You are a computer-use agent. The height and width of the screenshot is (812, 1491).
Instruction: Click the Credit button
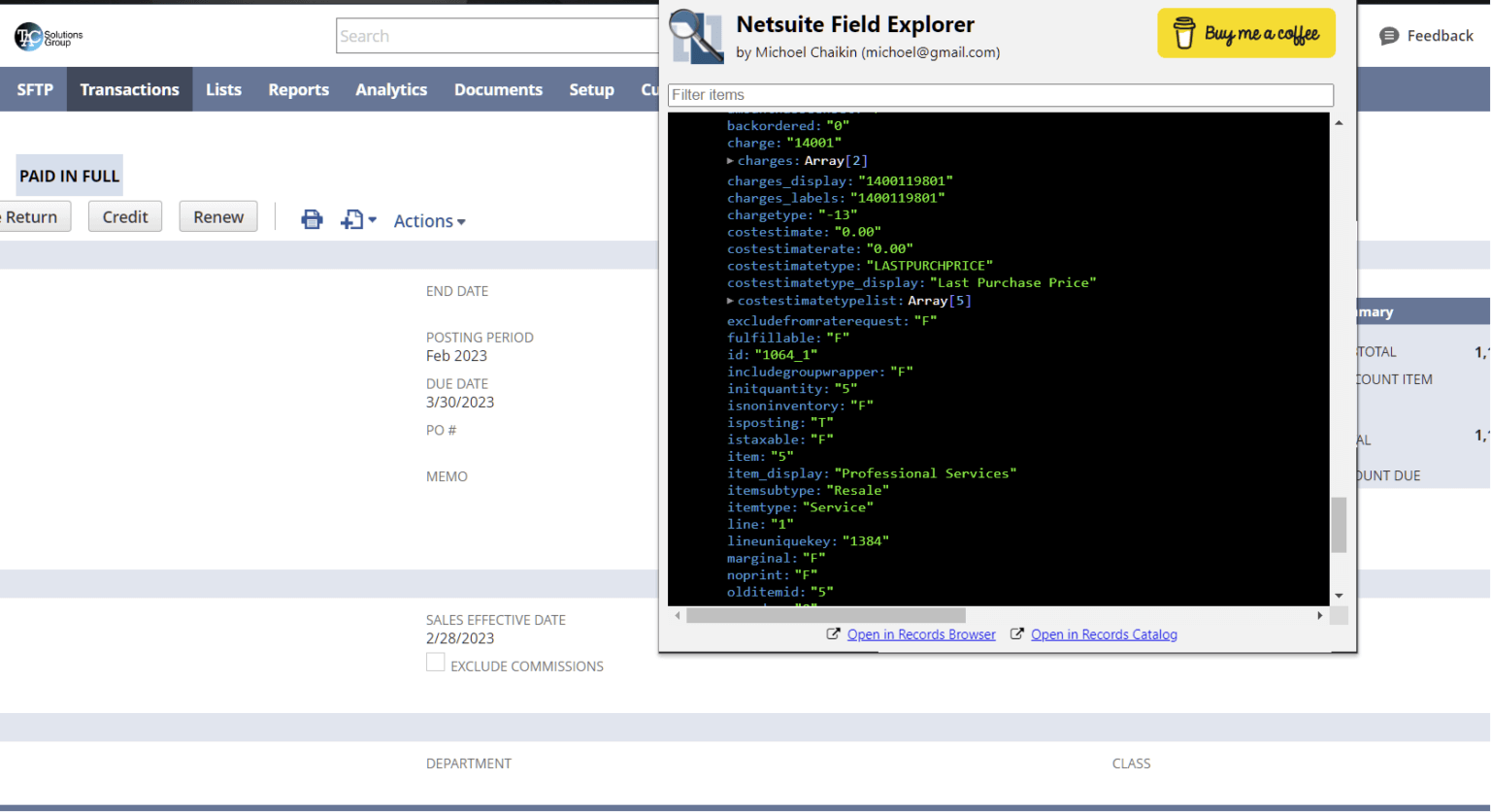pos(125,216)
